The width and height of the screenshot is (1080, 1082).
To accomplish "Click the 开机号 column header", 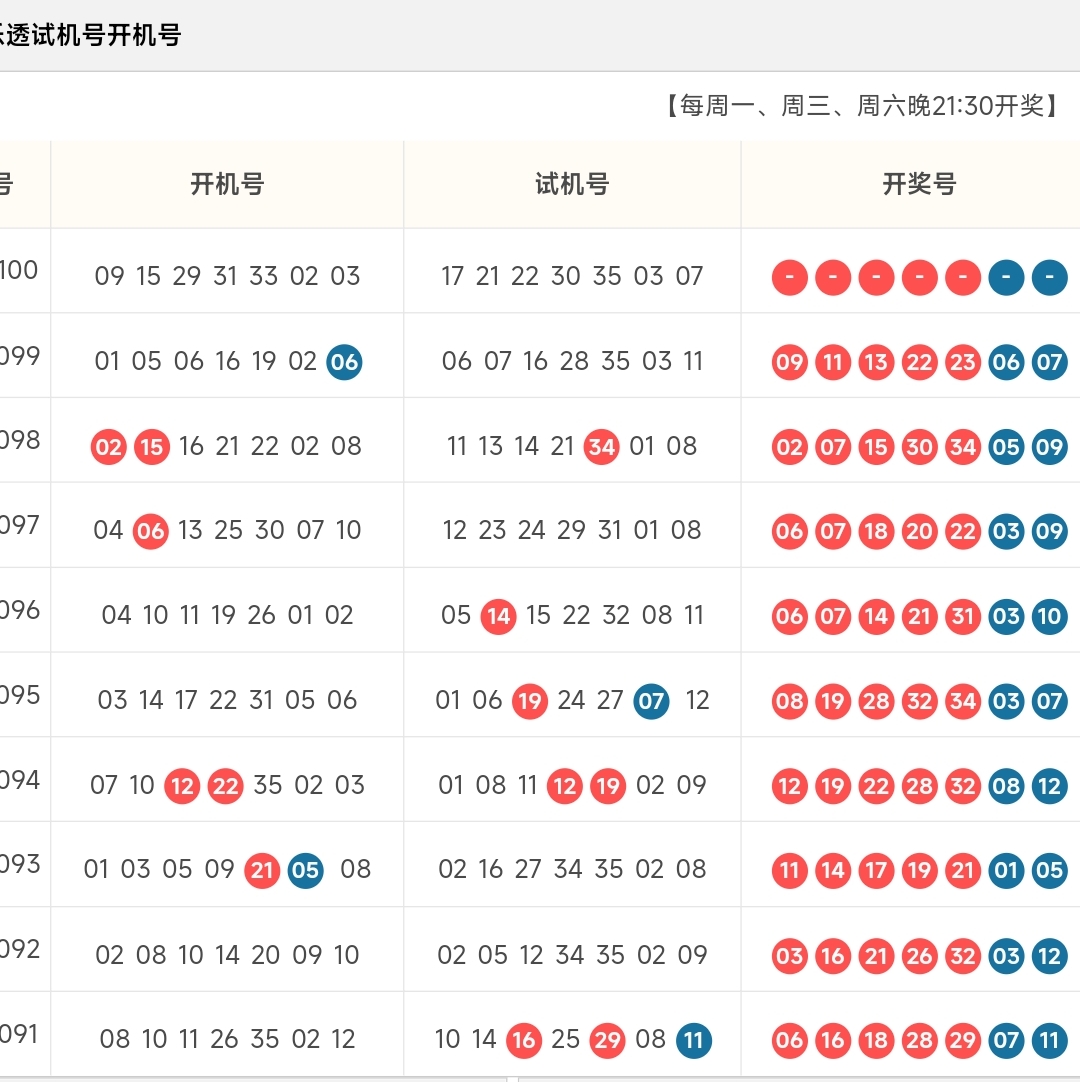I will pos(227,184).
